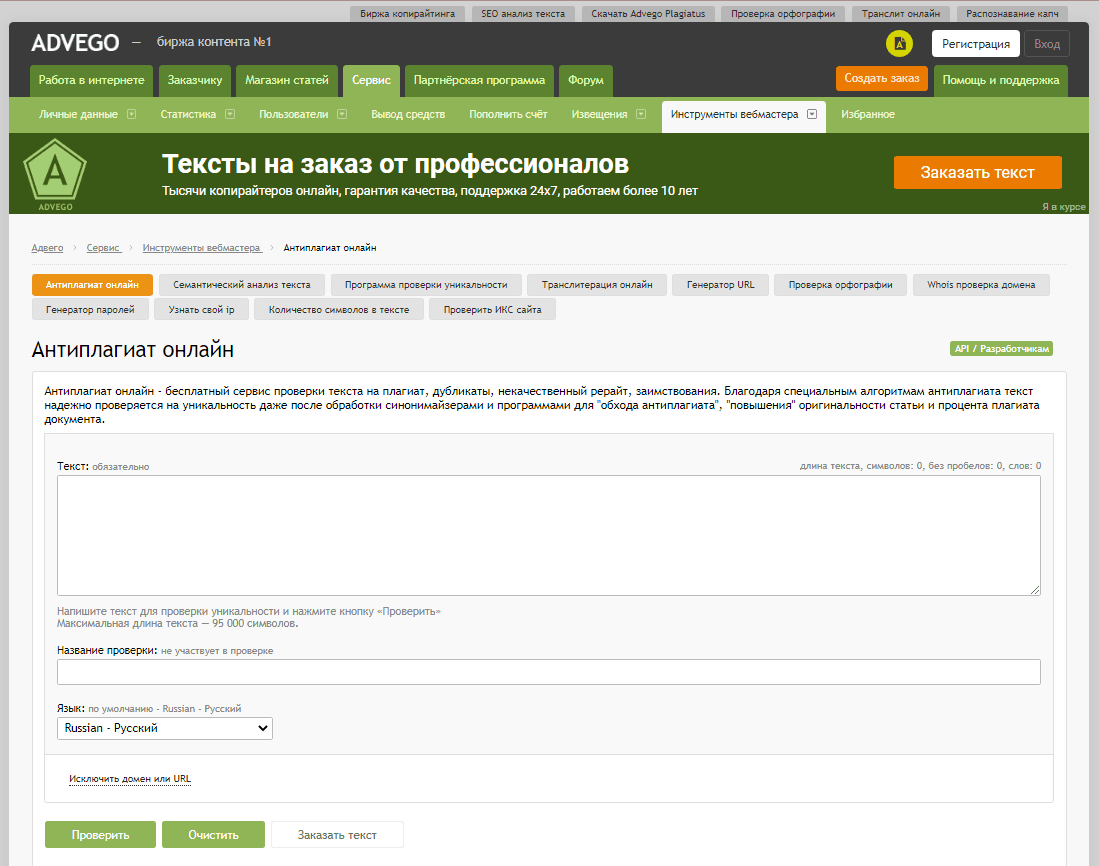Open Скачать Advego Plagiatus top link
1099x866 pixels.
648,13
